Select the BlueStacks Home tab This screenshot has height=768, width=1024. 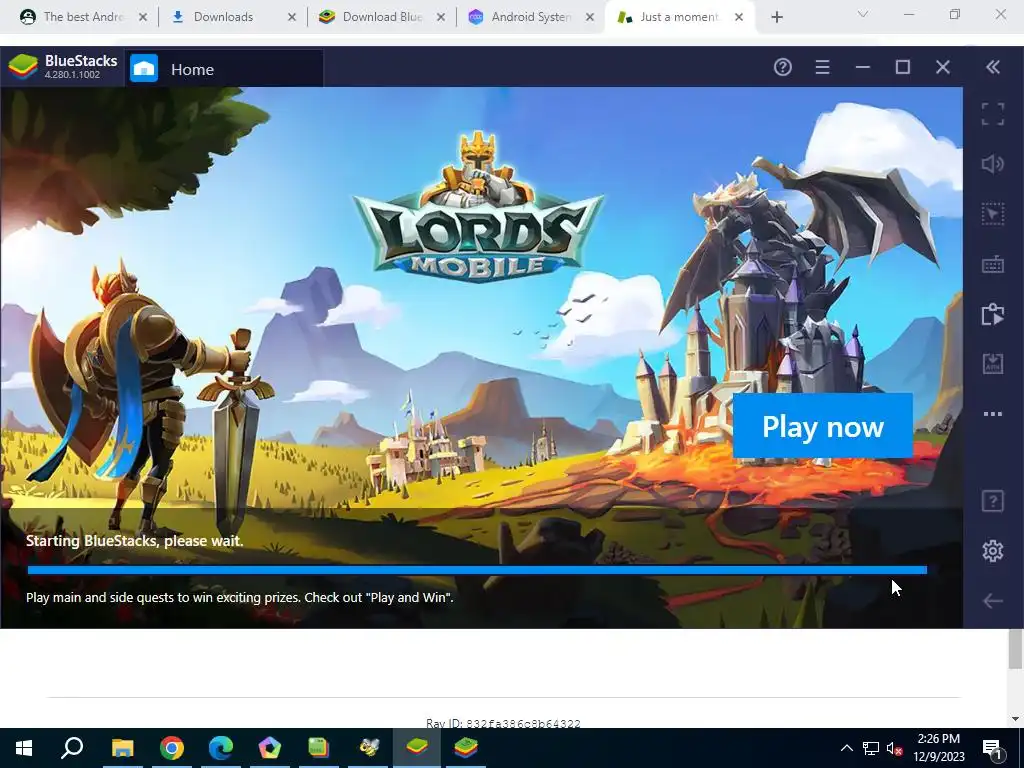[x=223, y=69]
